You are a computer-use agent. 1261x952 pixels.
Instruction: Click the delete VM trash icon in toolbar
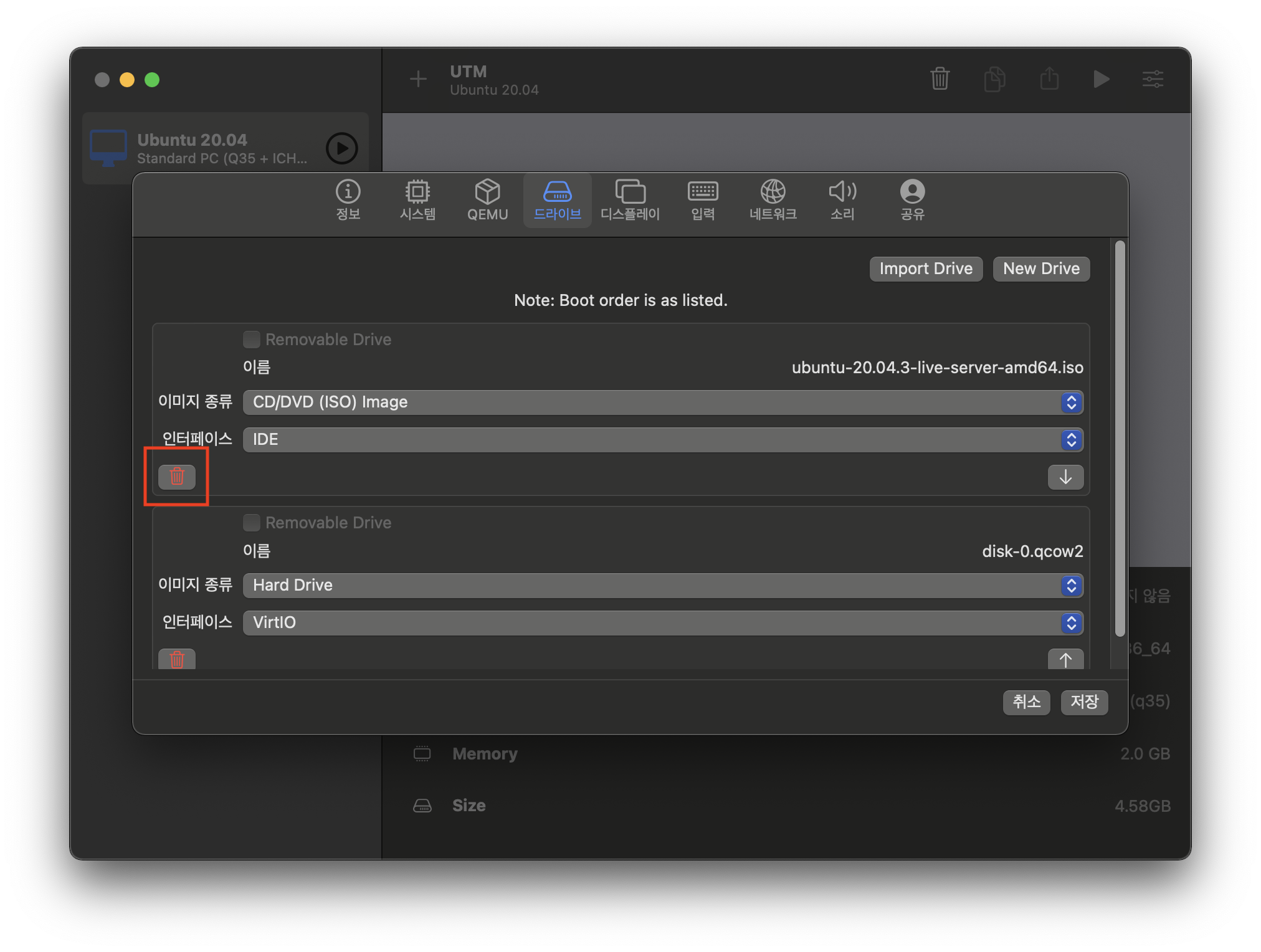940,79
